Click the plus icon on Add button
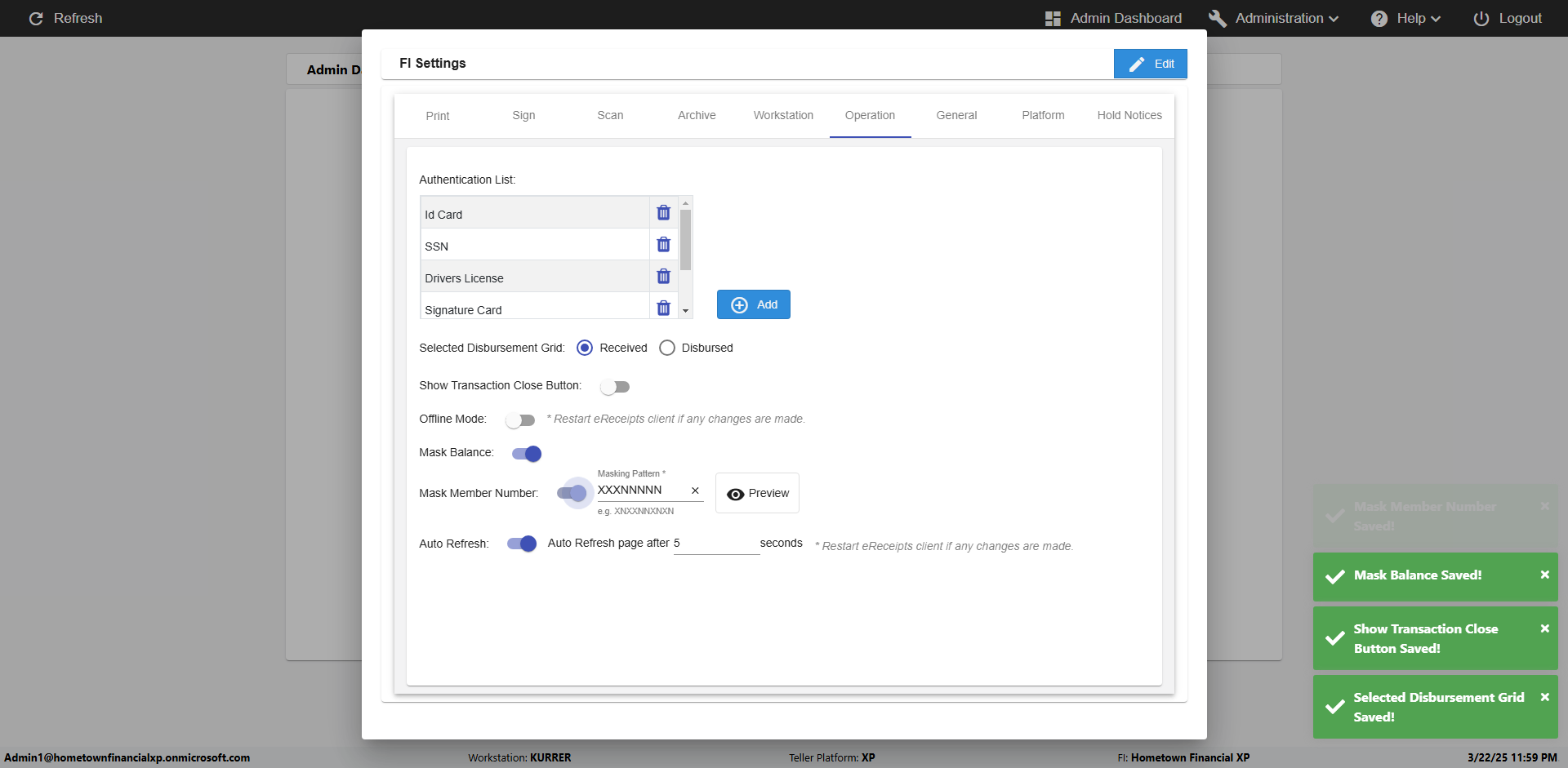Viewport: 1568px width, 768px height. (739, 304)
